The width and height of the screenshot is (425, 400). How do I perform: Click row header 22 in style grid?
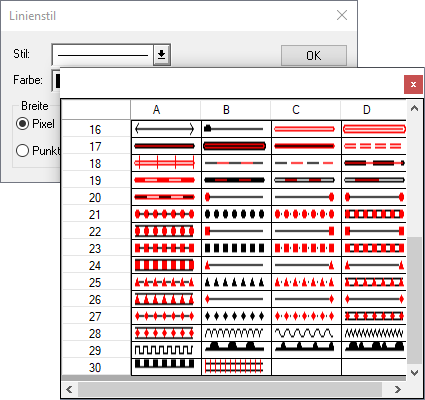96,231
